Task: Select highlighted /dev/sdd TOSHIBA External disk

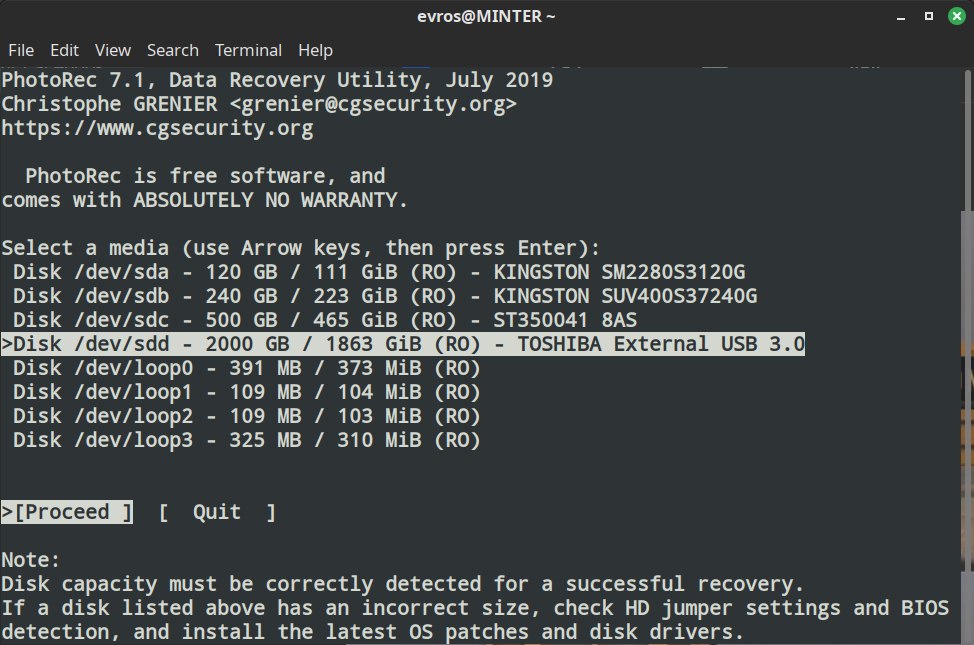Action: point(403,344)
